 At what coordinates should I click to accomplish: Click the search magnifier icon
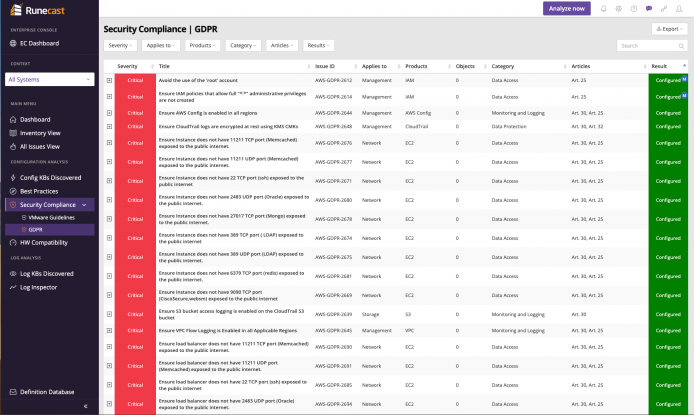[x=681, y=46]
